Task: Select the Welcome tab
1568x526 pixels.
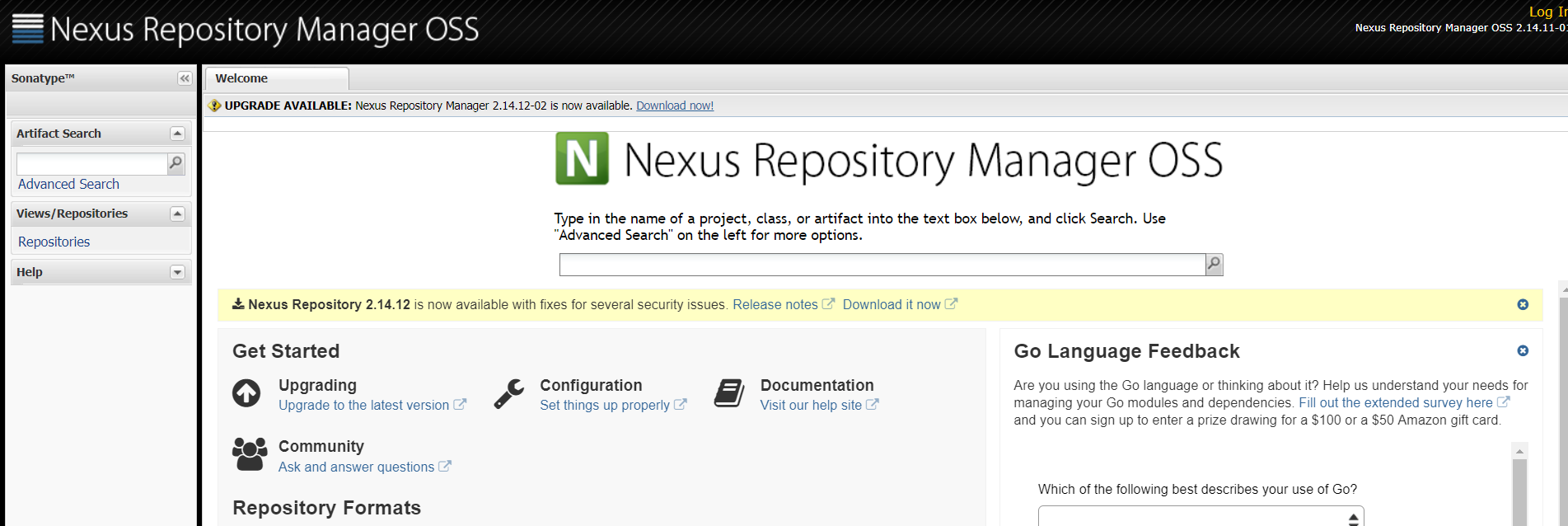Action: 241,78
